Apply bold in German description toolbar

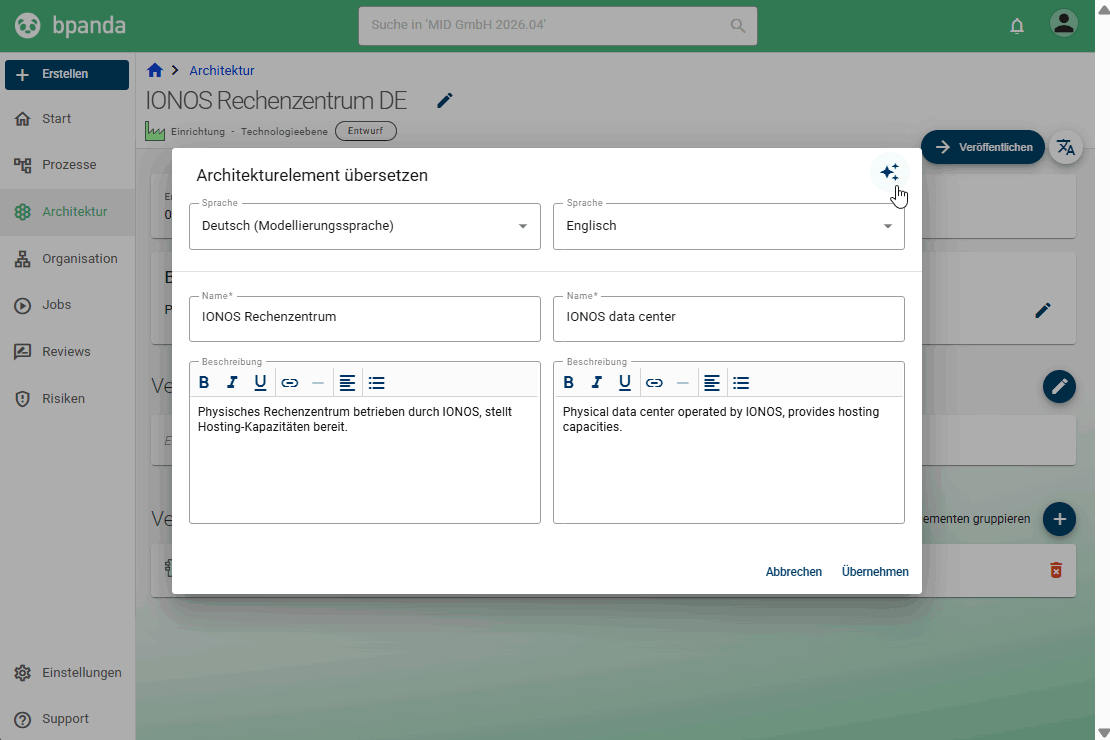tap(204, 382)
